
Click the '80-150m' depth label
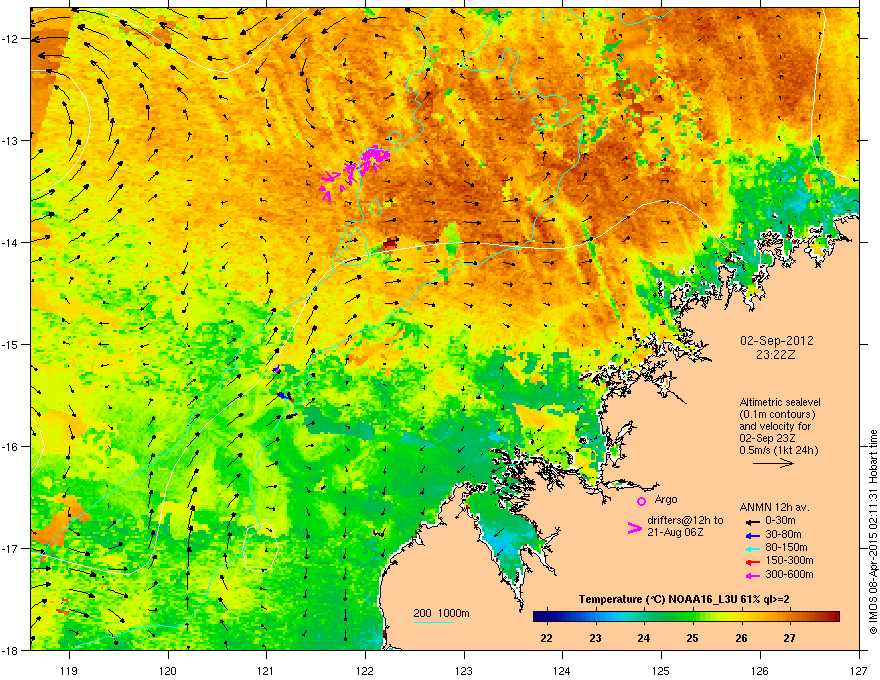(786, 548)
